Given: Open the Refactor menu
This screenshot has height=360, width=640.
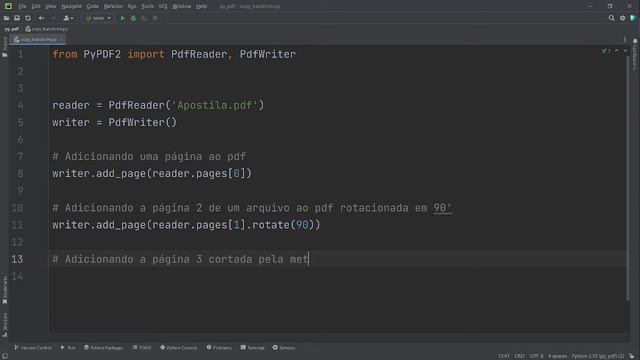Looking at the screenshot, I should coord(113,6).
